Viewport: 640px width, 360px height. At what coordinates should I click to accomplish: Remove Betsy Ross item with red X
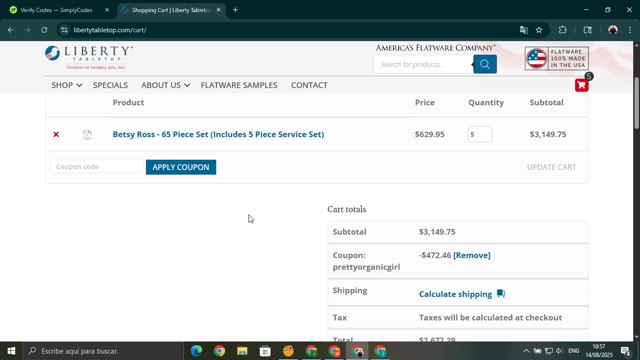56,134
